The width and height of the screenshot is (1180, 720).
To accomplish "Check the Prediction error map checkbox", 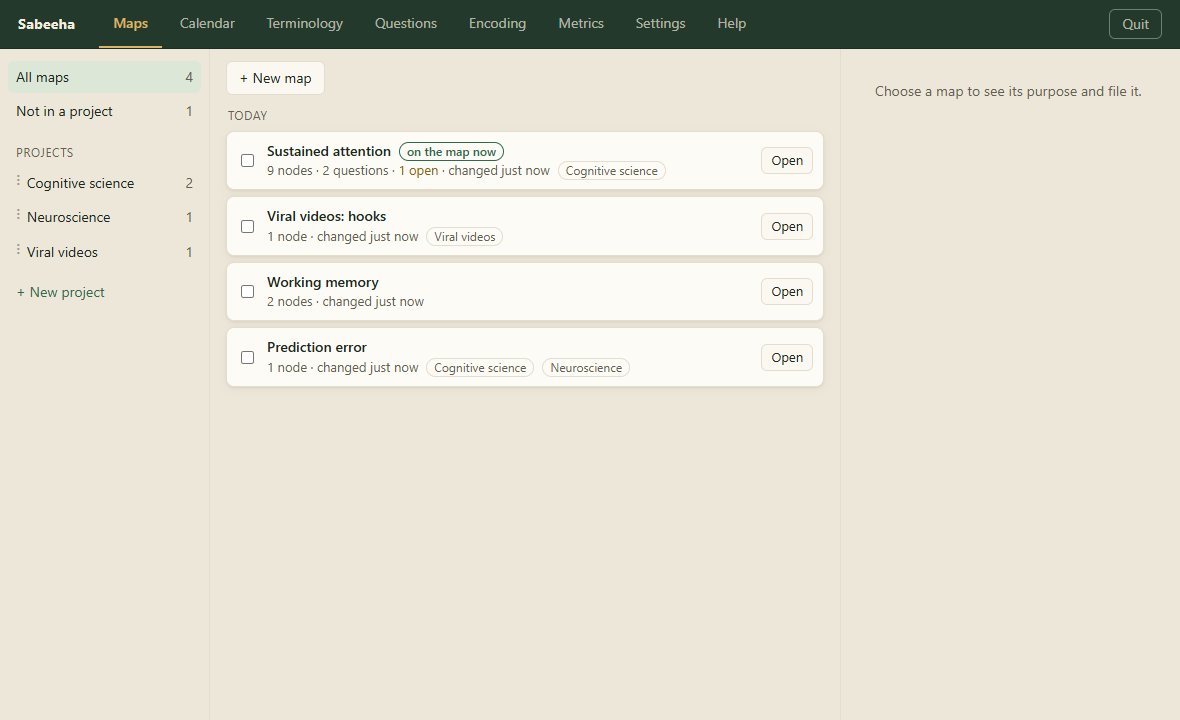I will [x=248, y=357].
